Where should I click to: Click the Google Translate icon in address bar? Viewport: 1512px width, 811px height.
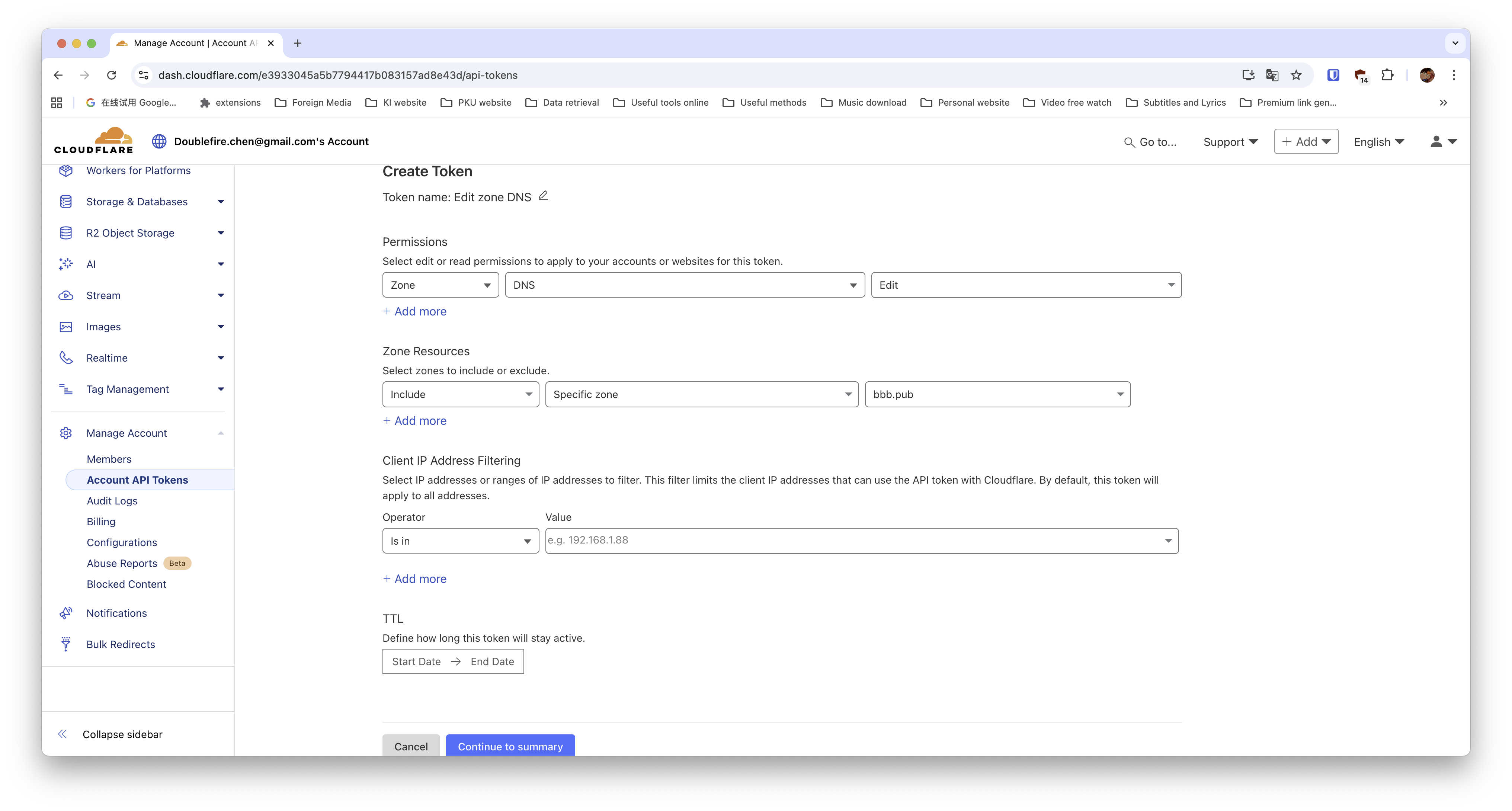coord(1272,75)
